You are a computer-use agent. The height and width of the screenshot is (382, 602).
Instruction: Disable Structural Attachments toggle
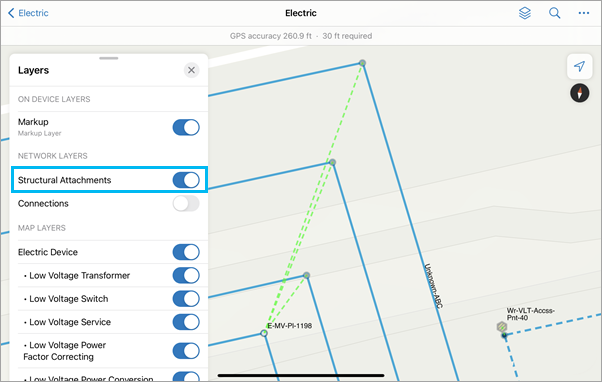click(186, 180)
